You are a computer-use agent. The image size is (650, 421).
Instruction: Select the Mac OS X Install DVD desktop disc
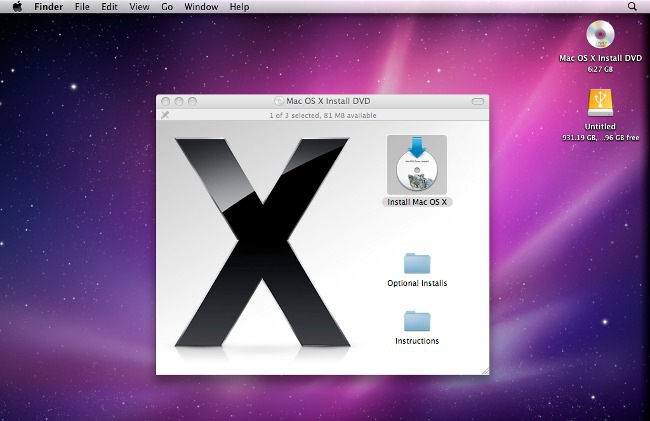tap(600, 35)
